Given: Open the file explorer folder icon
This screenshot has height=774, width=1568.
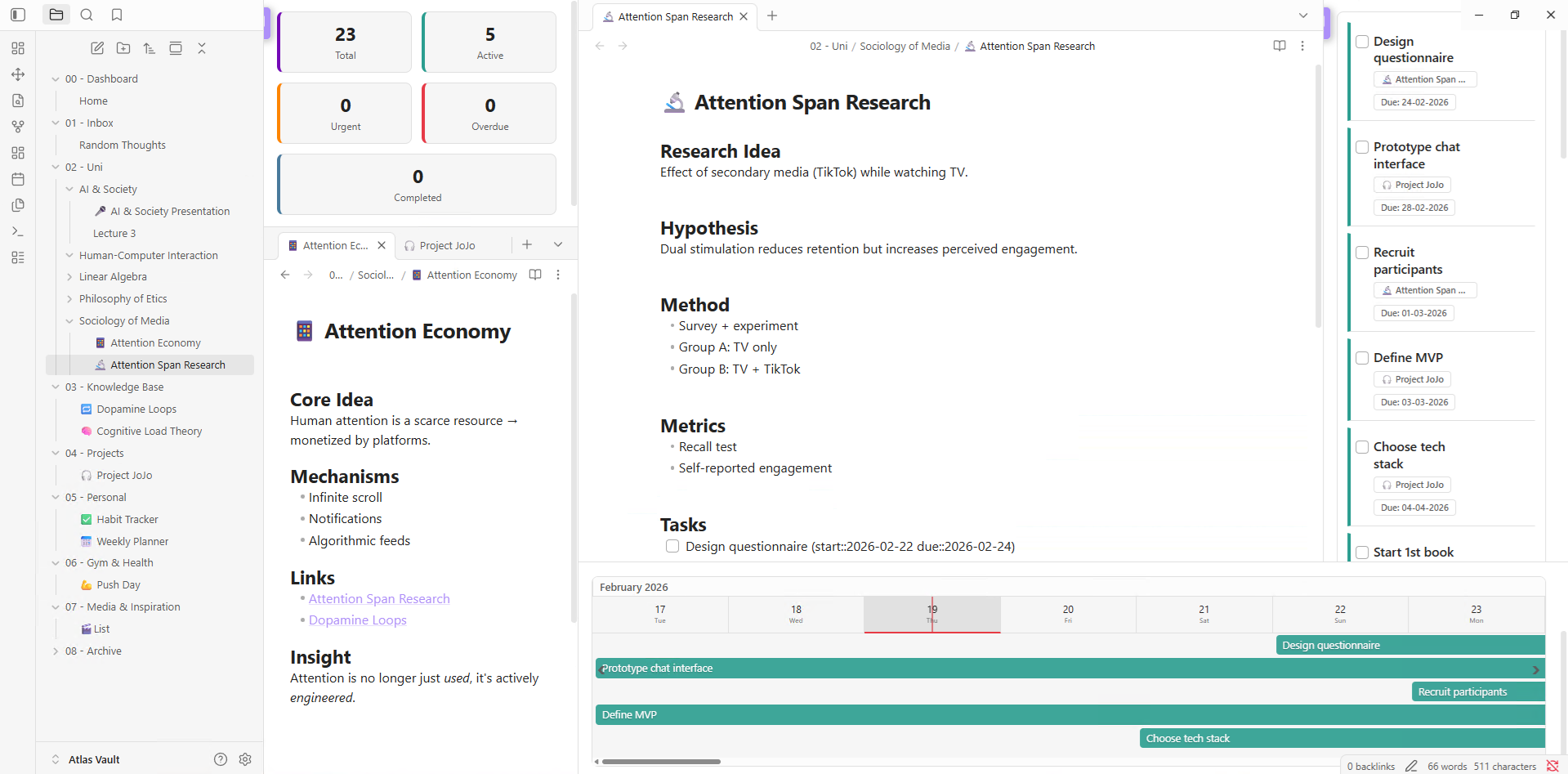Looking at the screenshot, I should click(56, 15).
